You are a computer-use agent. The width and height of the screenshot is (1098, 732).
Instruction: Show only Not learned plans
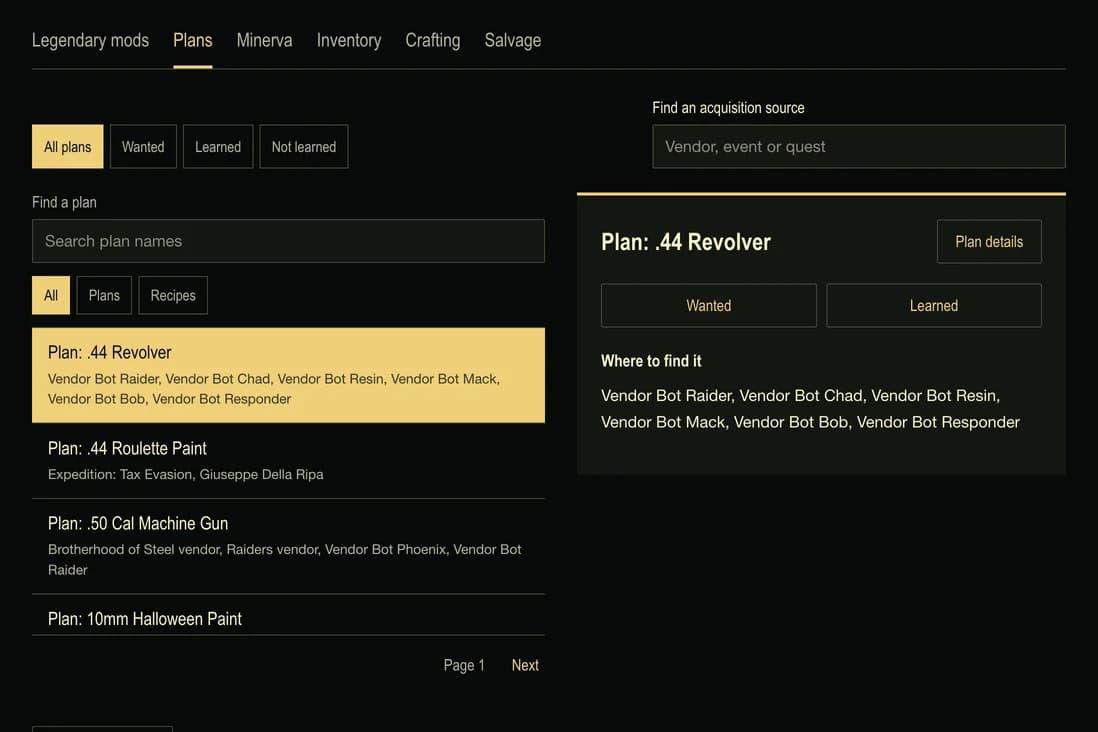(x=304, y=146)
